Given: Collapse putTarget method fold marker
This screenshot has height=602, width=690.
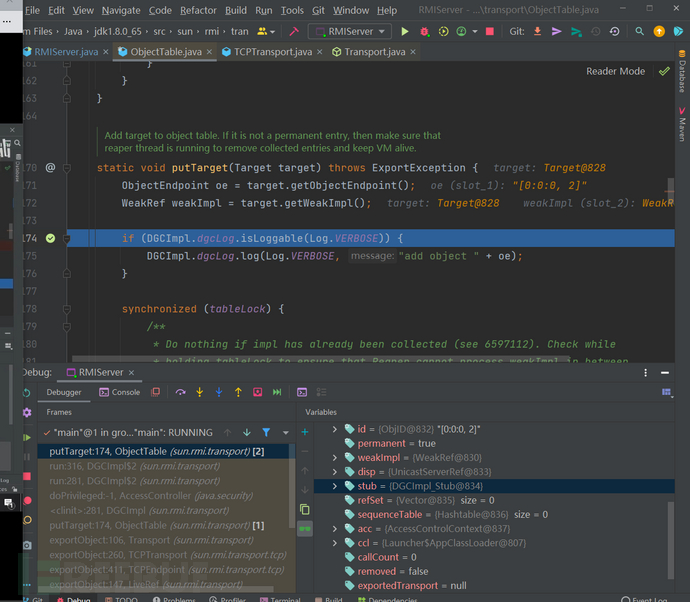Looking at the screenshot, I should (67, 168).
